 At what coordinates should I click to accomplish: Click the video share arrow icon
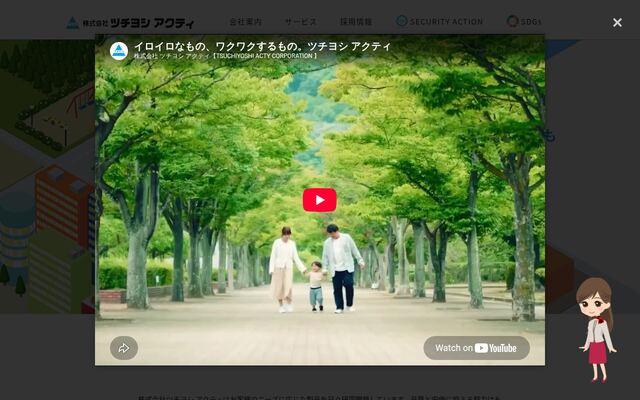(124, 348)
